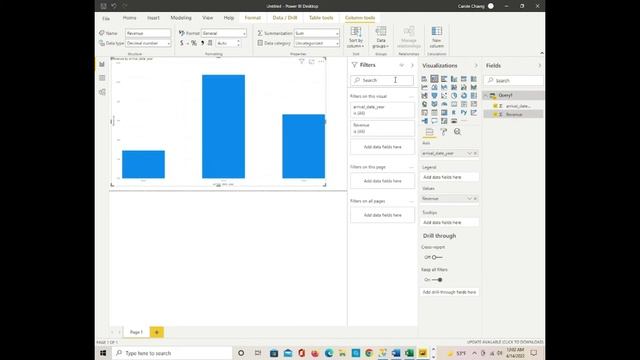Pick the area chart visualization
The height and width of the screenshot is (360, 640).
pyautogui.click(x=434, y=87)
